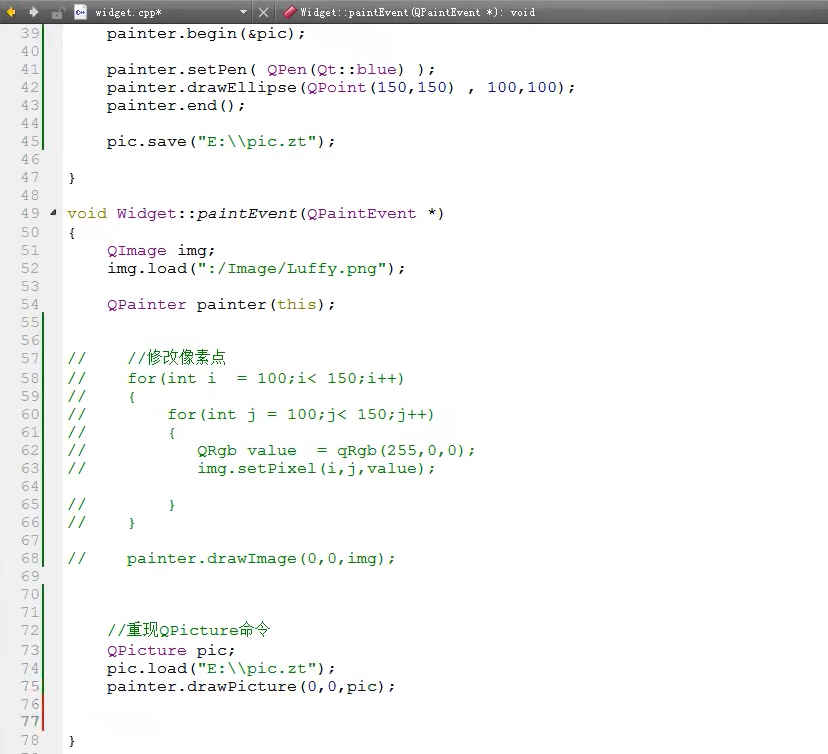Screen dimensions: 828x754
Task: Click line number 54 in the gutter
Action: click(30, 304)
